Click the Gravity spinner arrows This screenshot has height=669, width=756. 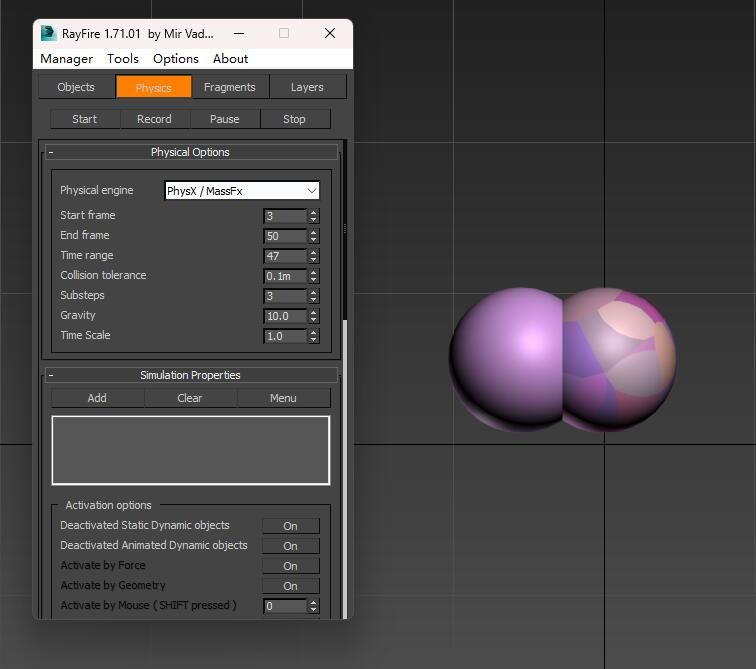click(314, 316)
